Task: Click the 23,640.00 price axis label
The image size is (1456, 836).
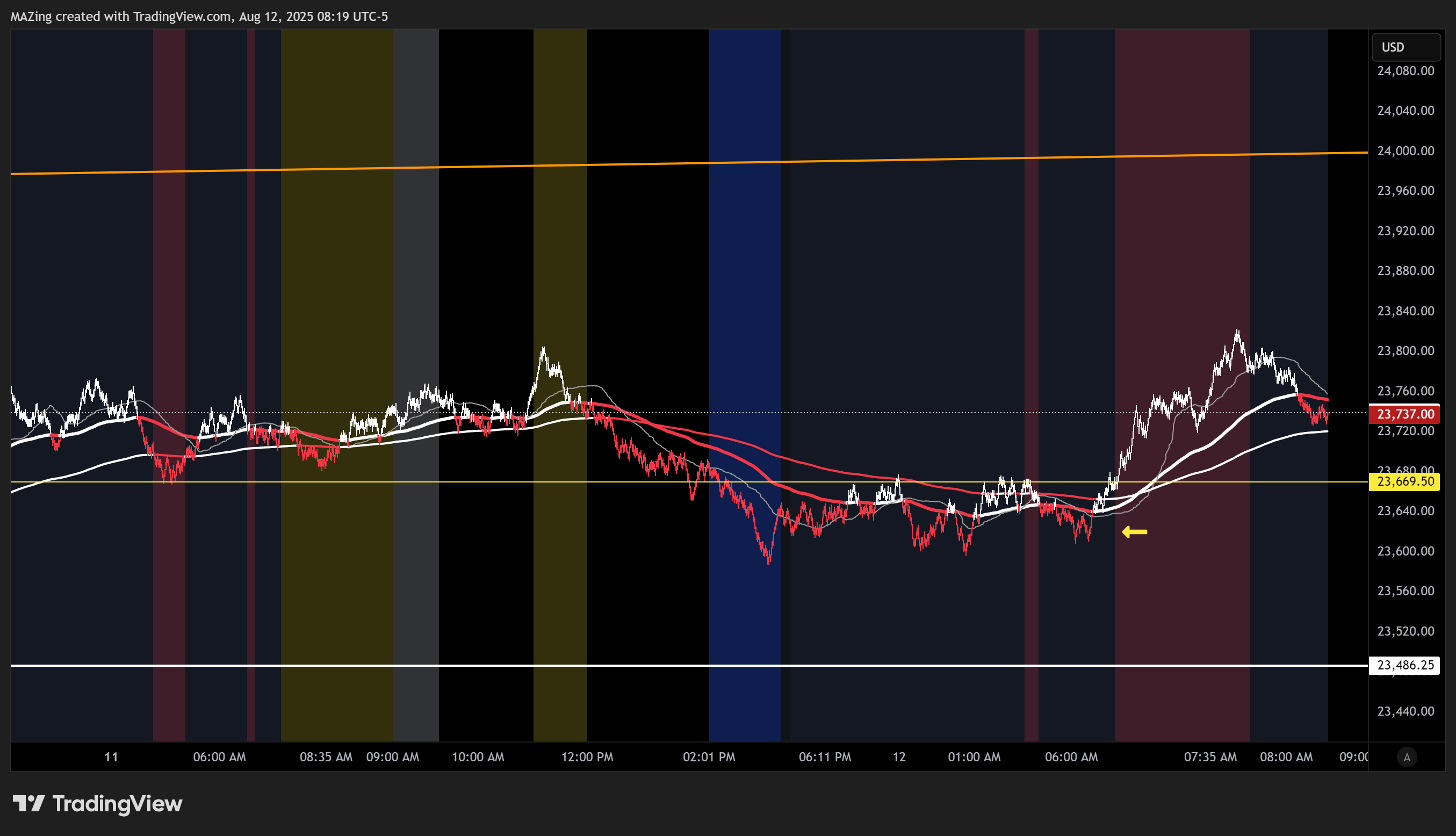Action: [1405, 511]
